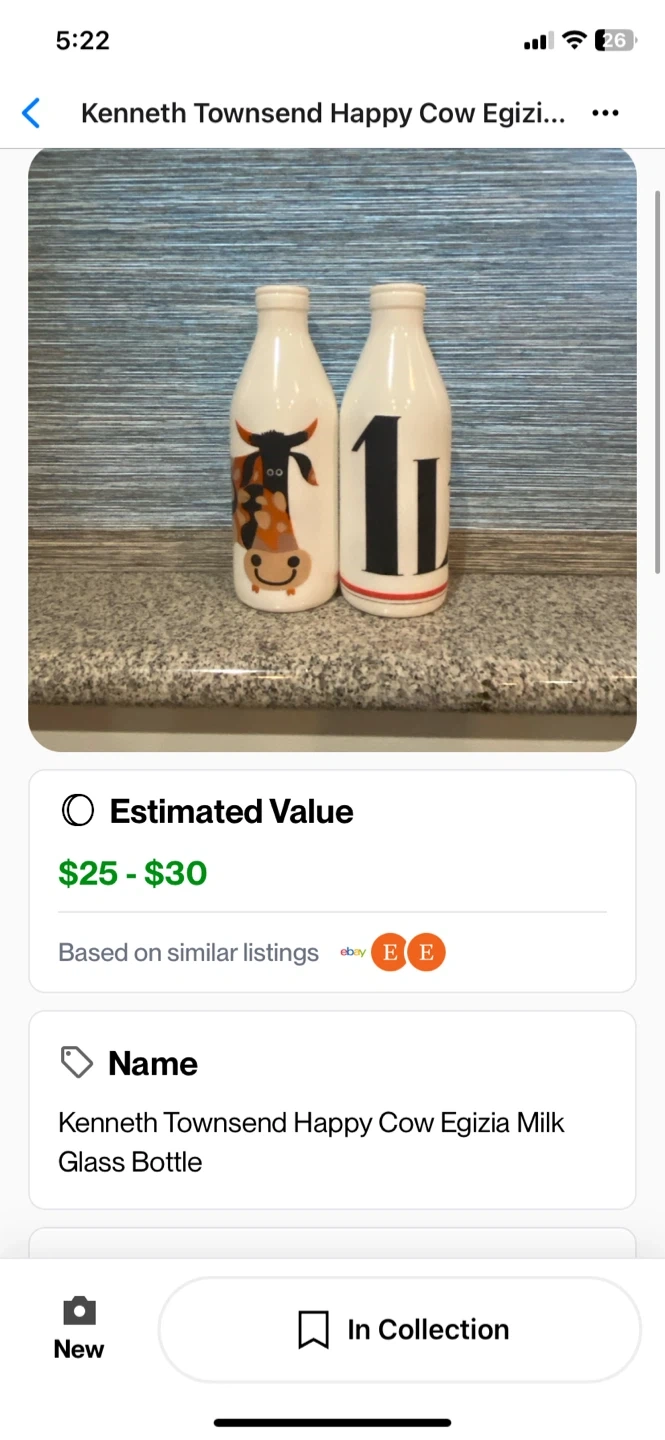
Task: Tap the back chevron arrow
Action: click(31, 113)
